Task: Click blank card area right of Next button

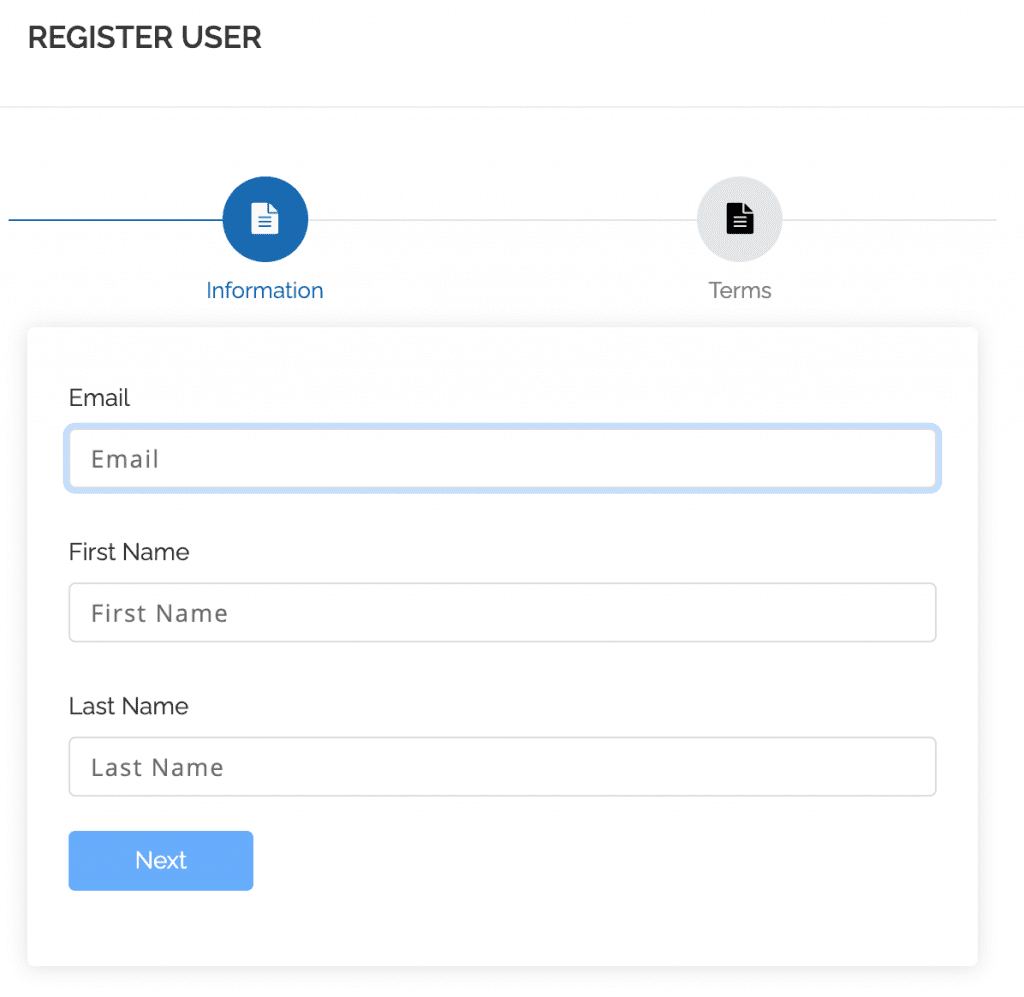Action: 600,861
